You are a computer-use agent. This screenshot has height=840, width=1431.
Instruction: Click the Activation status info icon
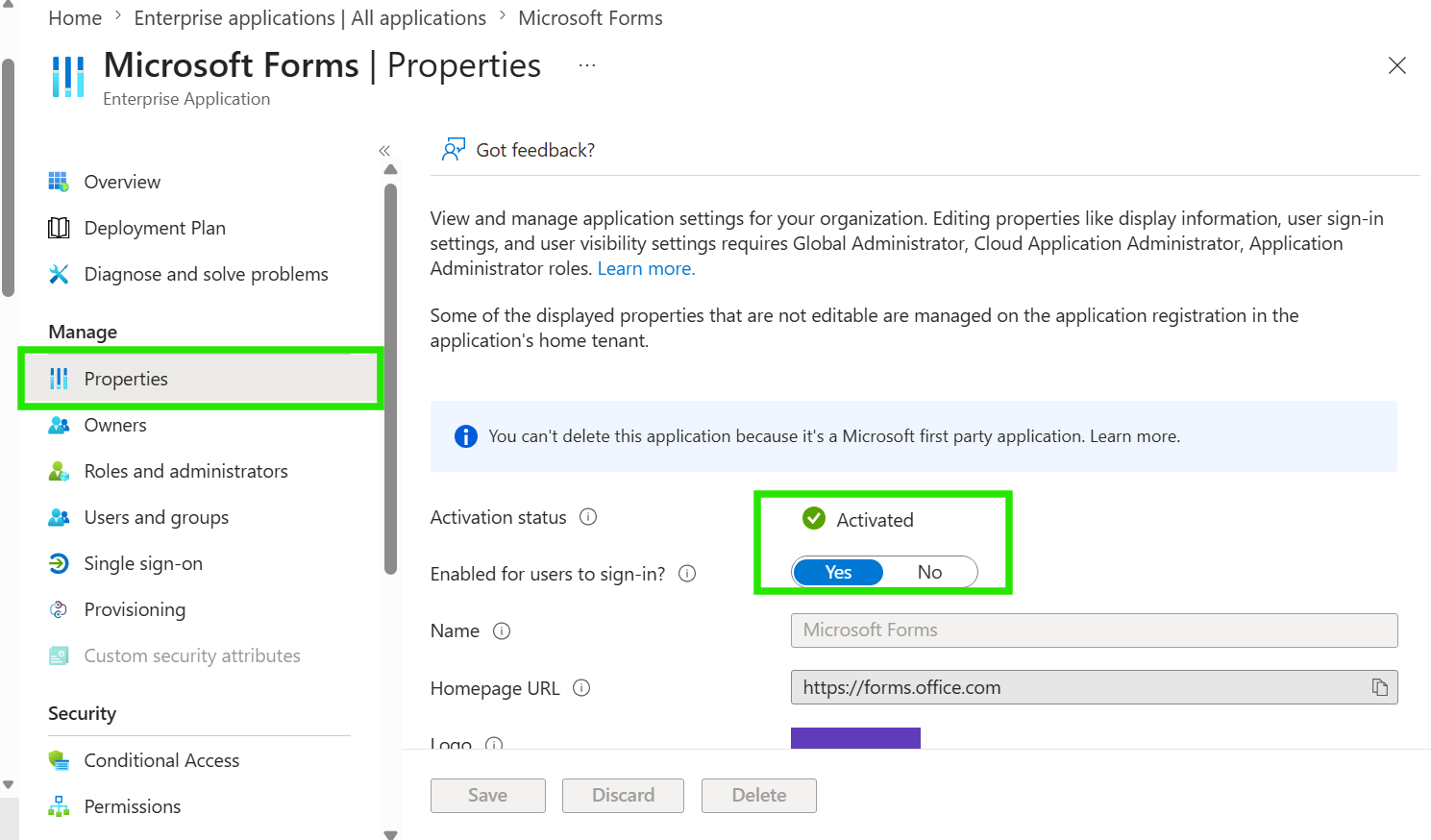(x=588, y=517)
